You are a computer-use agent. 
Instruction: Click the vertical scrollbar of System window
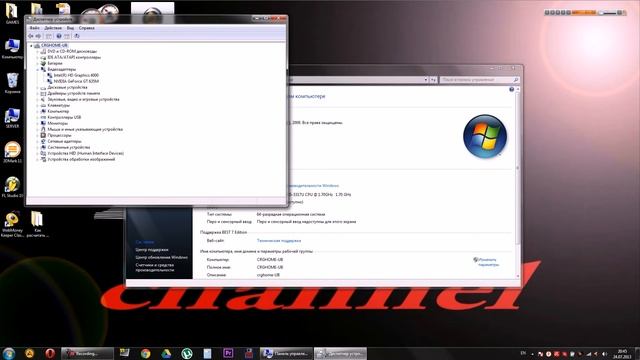(518, 182)
